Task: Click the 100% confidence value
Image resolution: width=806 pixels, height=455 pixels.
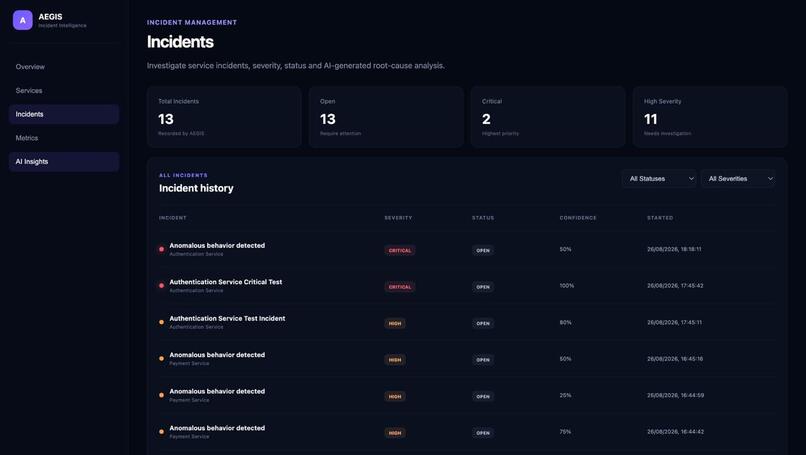Action: pyautogui.click(x=567, y=285)
